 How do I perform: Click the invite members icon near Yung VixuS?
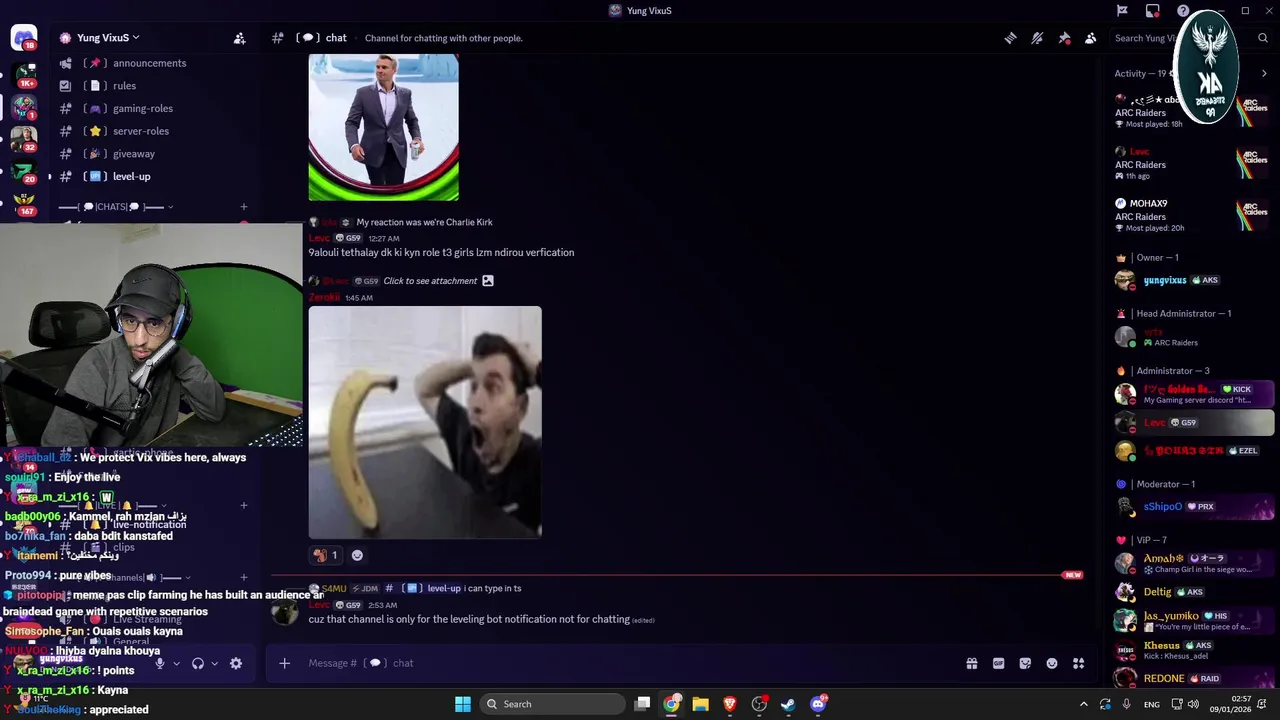point(239,38)
